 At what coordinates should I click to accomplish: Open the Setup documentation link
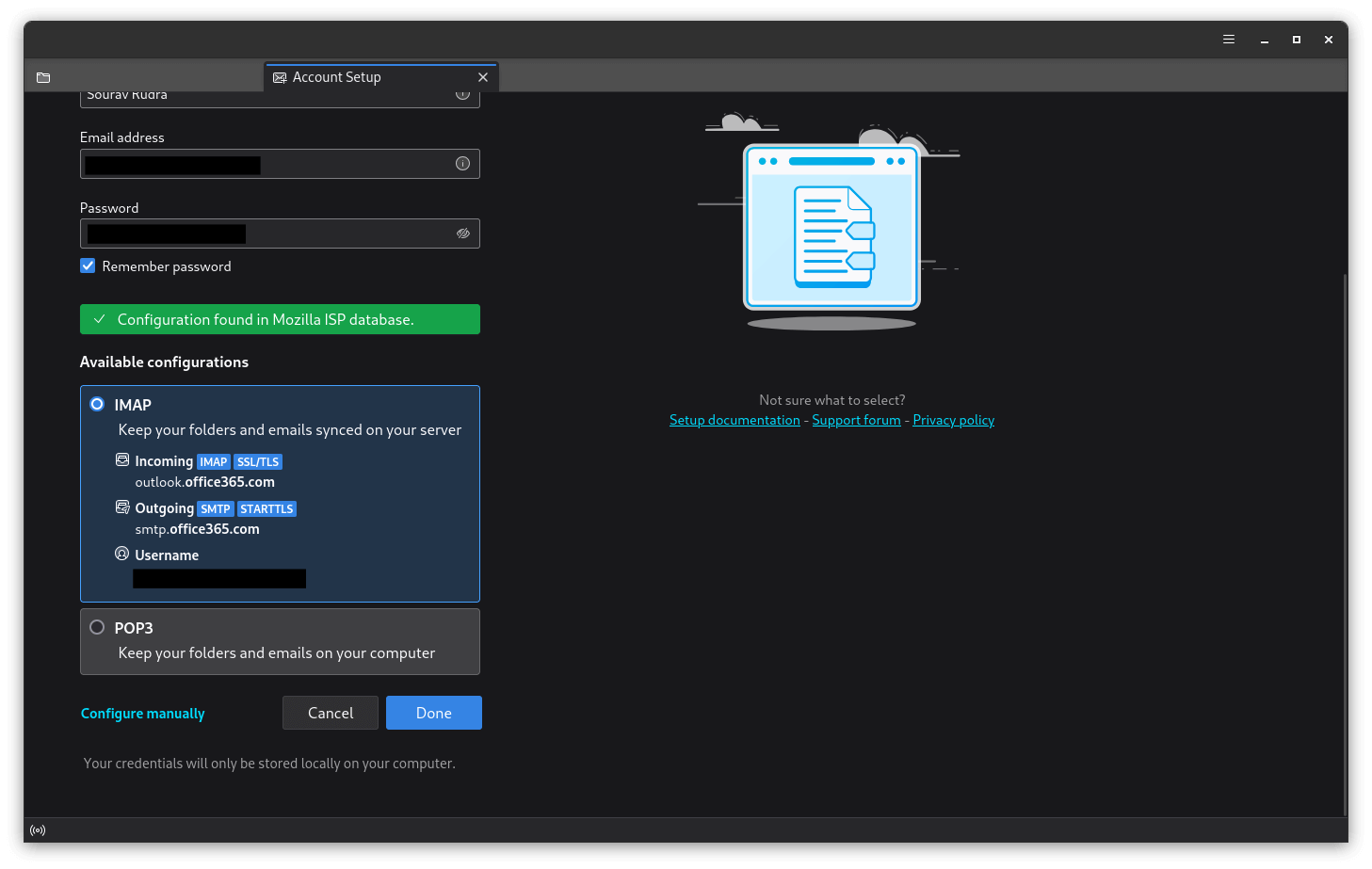point(734,420)
